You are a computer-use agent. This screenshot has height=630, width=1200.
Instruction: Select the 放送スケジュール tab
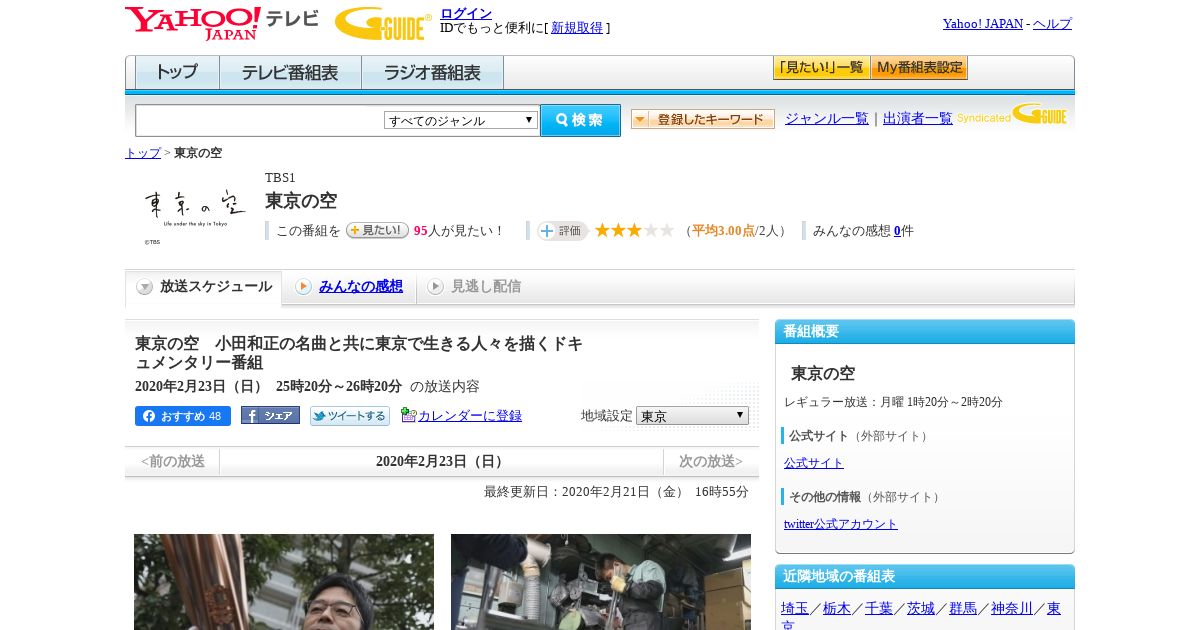click(203, 288)
